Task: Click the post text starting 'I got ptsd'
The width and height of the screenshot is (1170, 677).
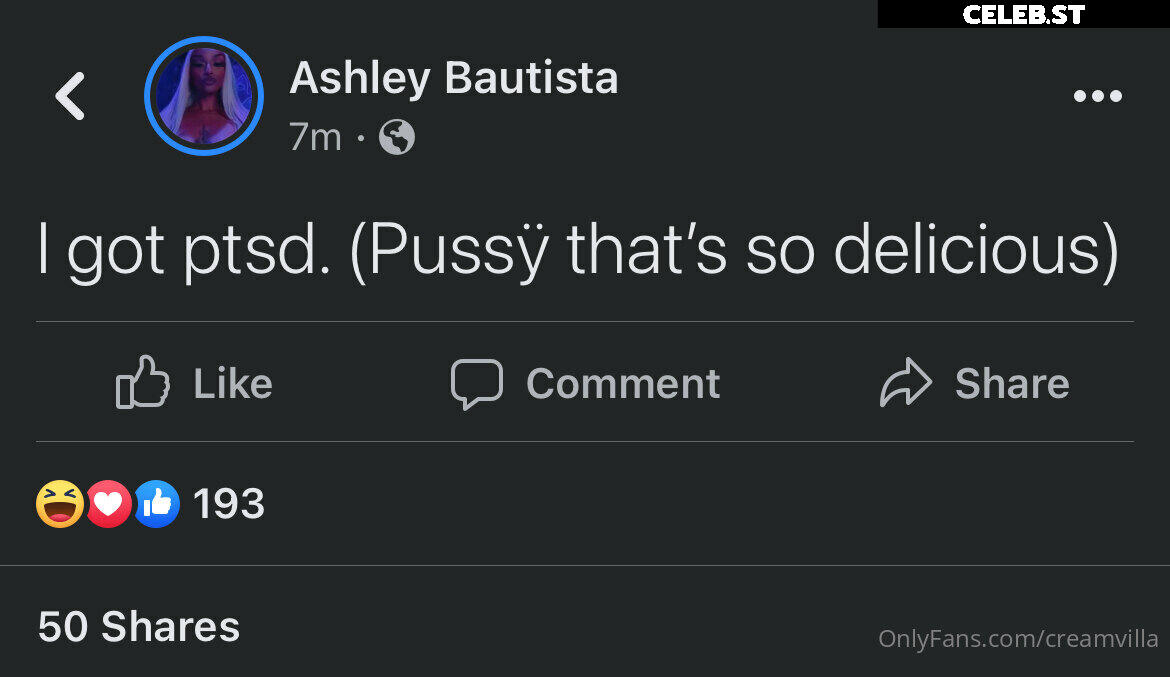Action: pyautogui.click(x=578, y=251)
